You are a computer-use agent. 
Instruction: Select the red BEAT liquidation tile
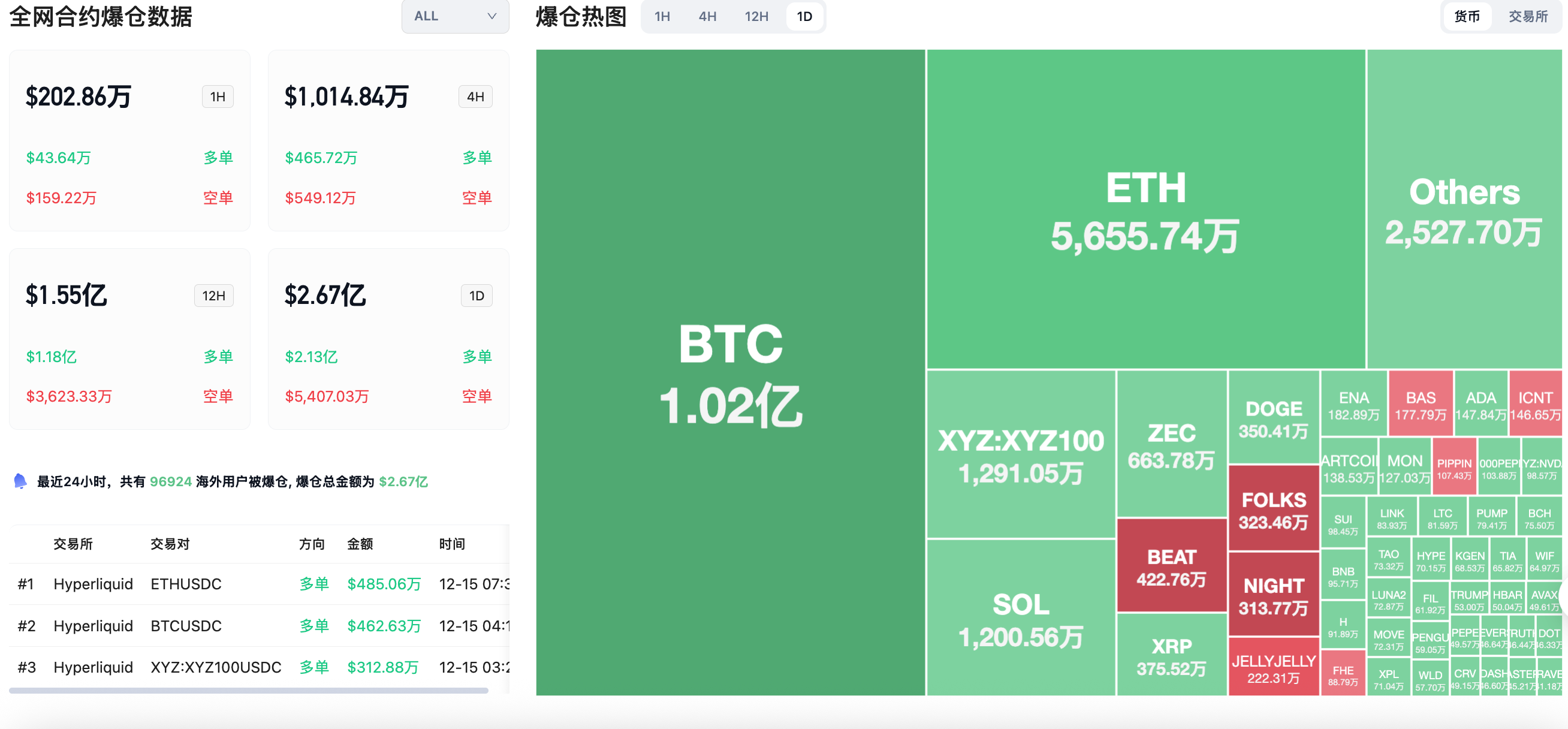(x=1171, y=567)
